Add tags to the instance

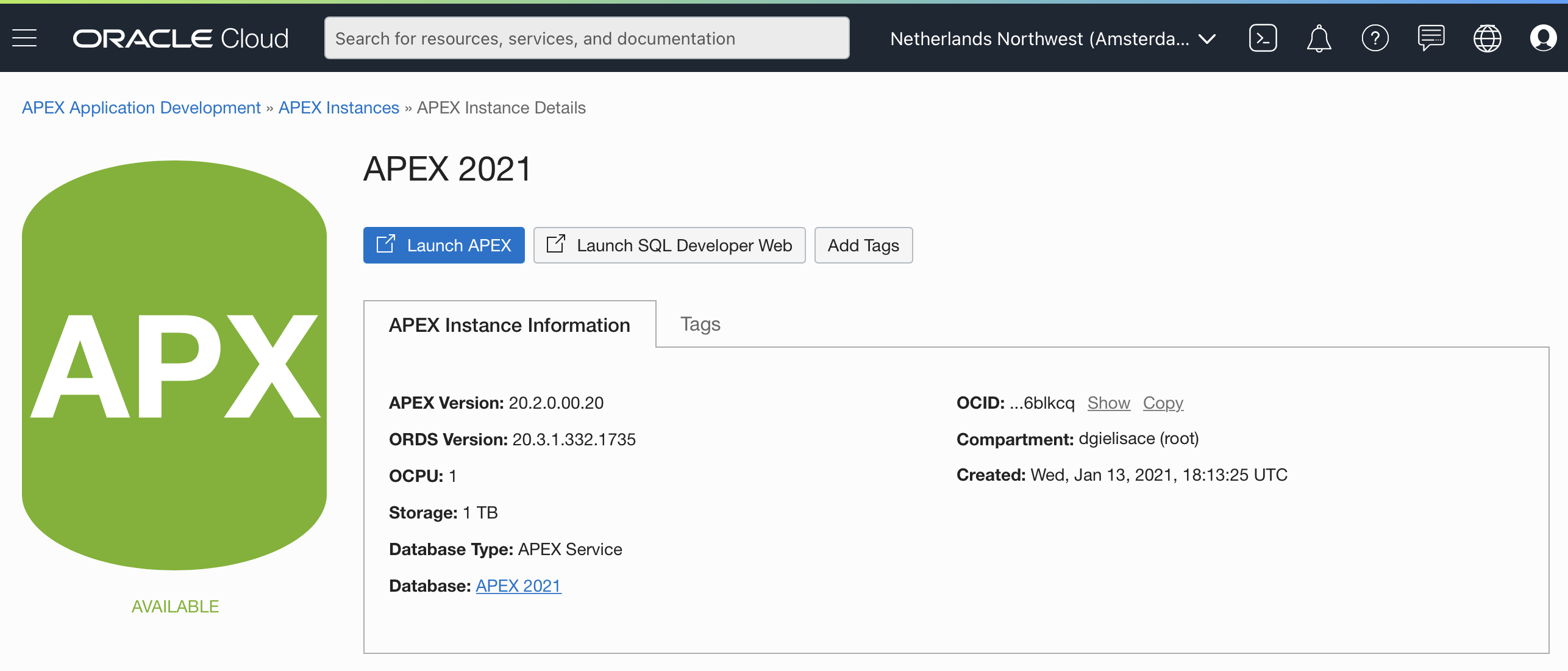click(863, 245)
